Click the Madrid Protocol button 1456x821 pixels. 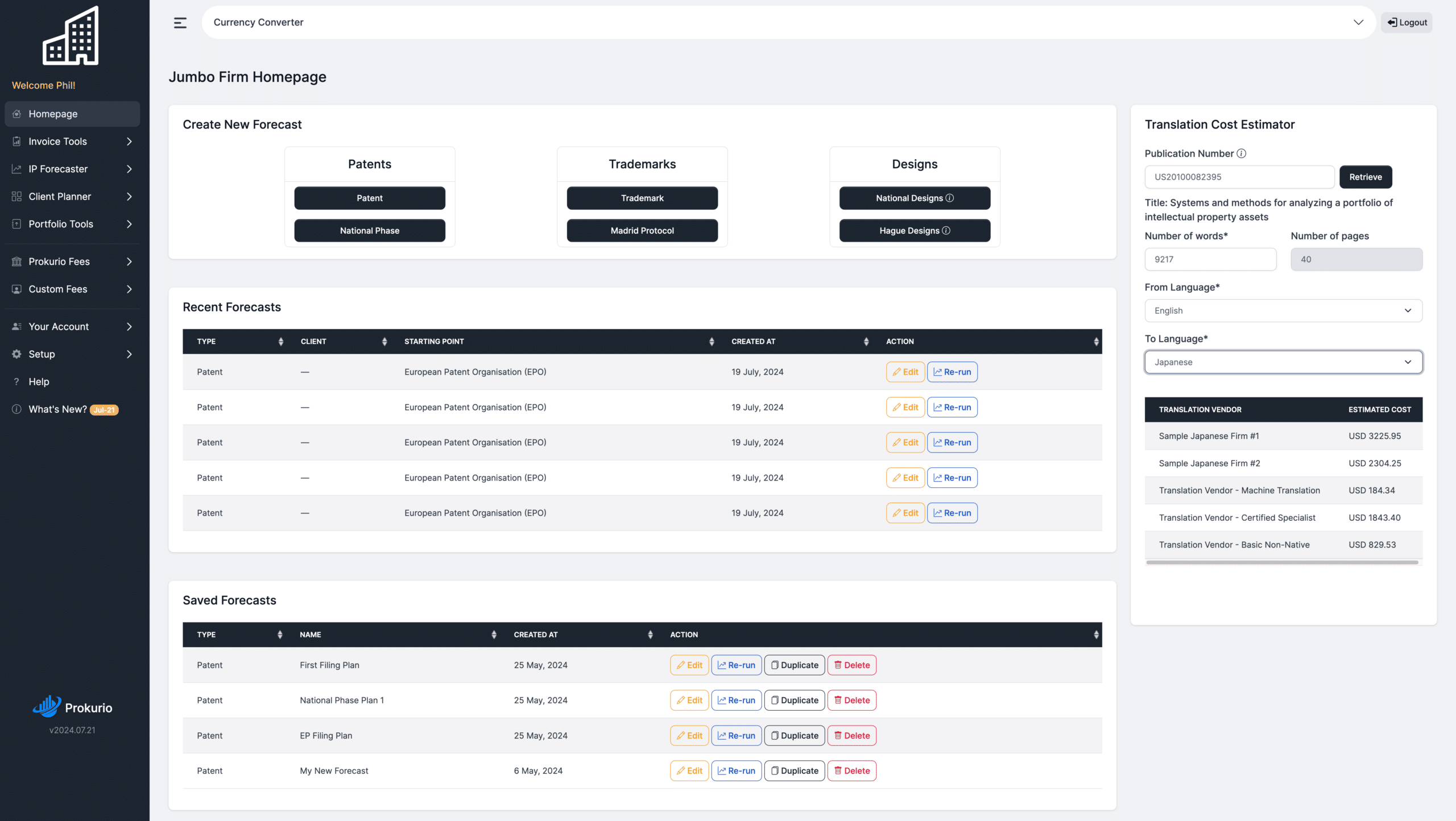point(642,230)
